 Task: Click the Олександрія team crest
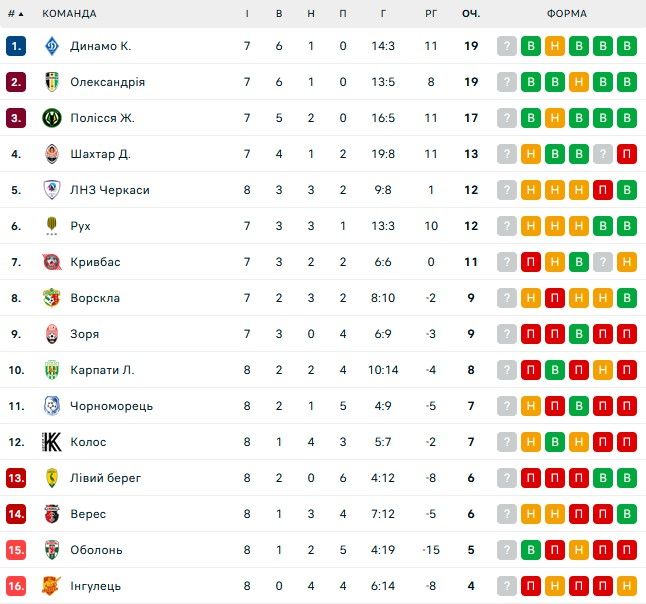coord(52,82)
